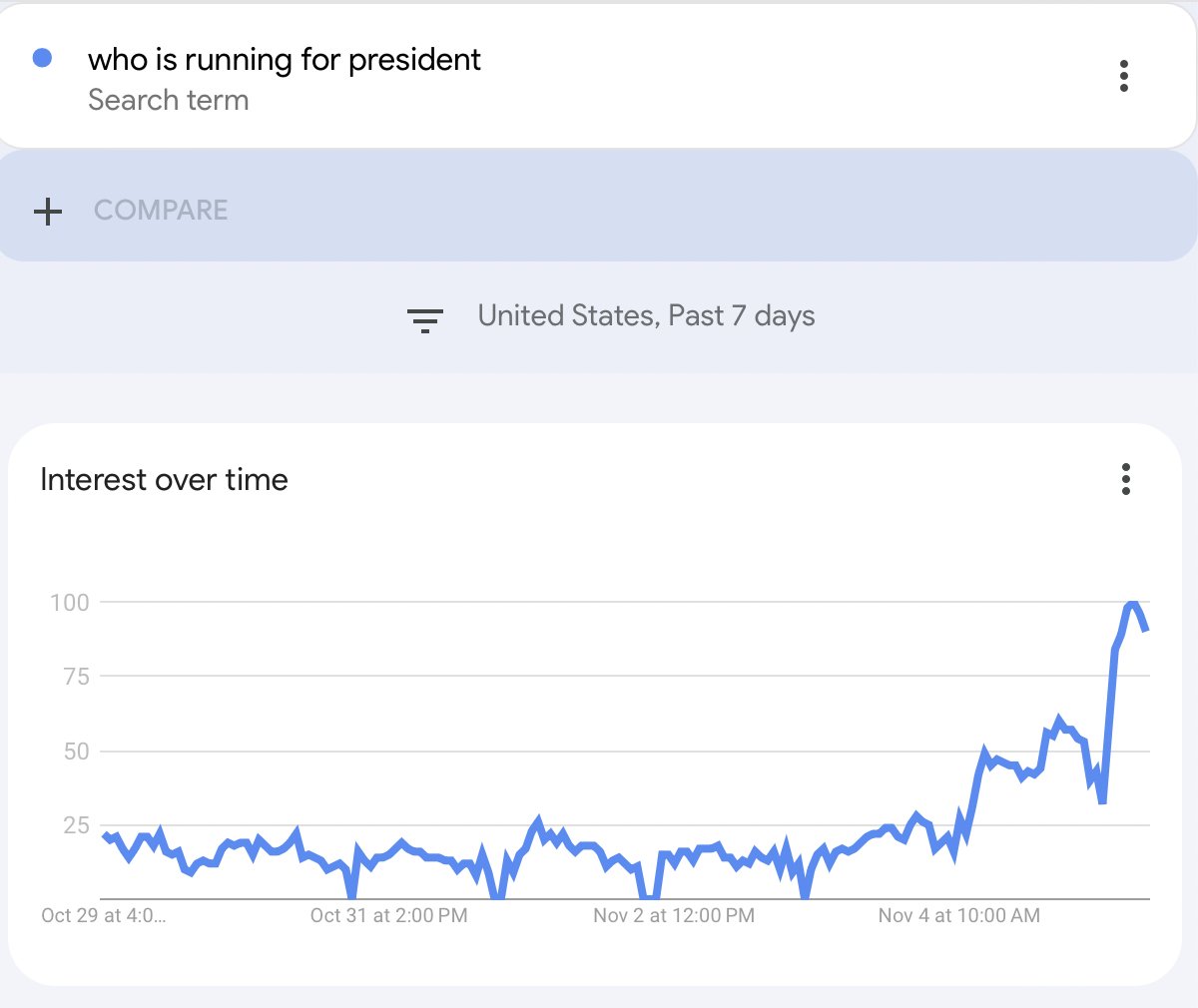Click the 100 y-axis label
Image resolution: width=1198 pixels, height=1008 pixels.
(x=70, y=602)
